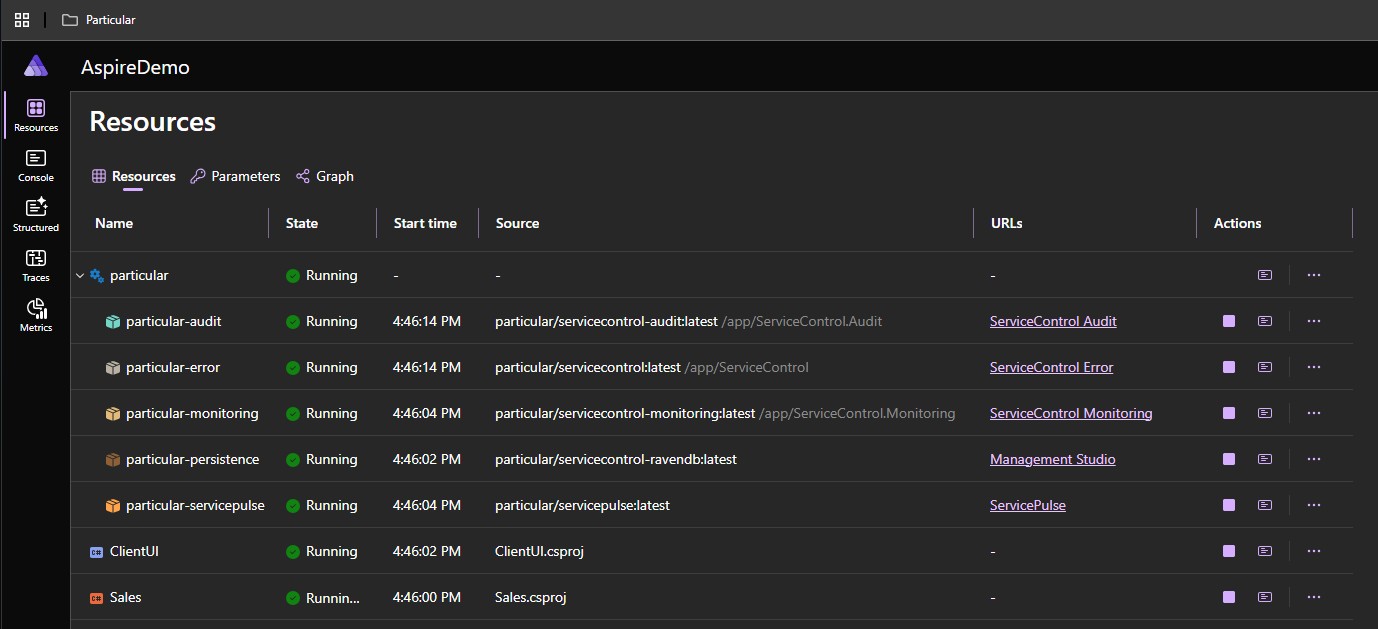Open the ServiceControl Audit URL

click(x=1053, y=321)
